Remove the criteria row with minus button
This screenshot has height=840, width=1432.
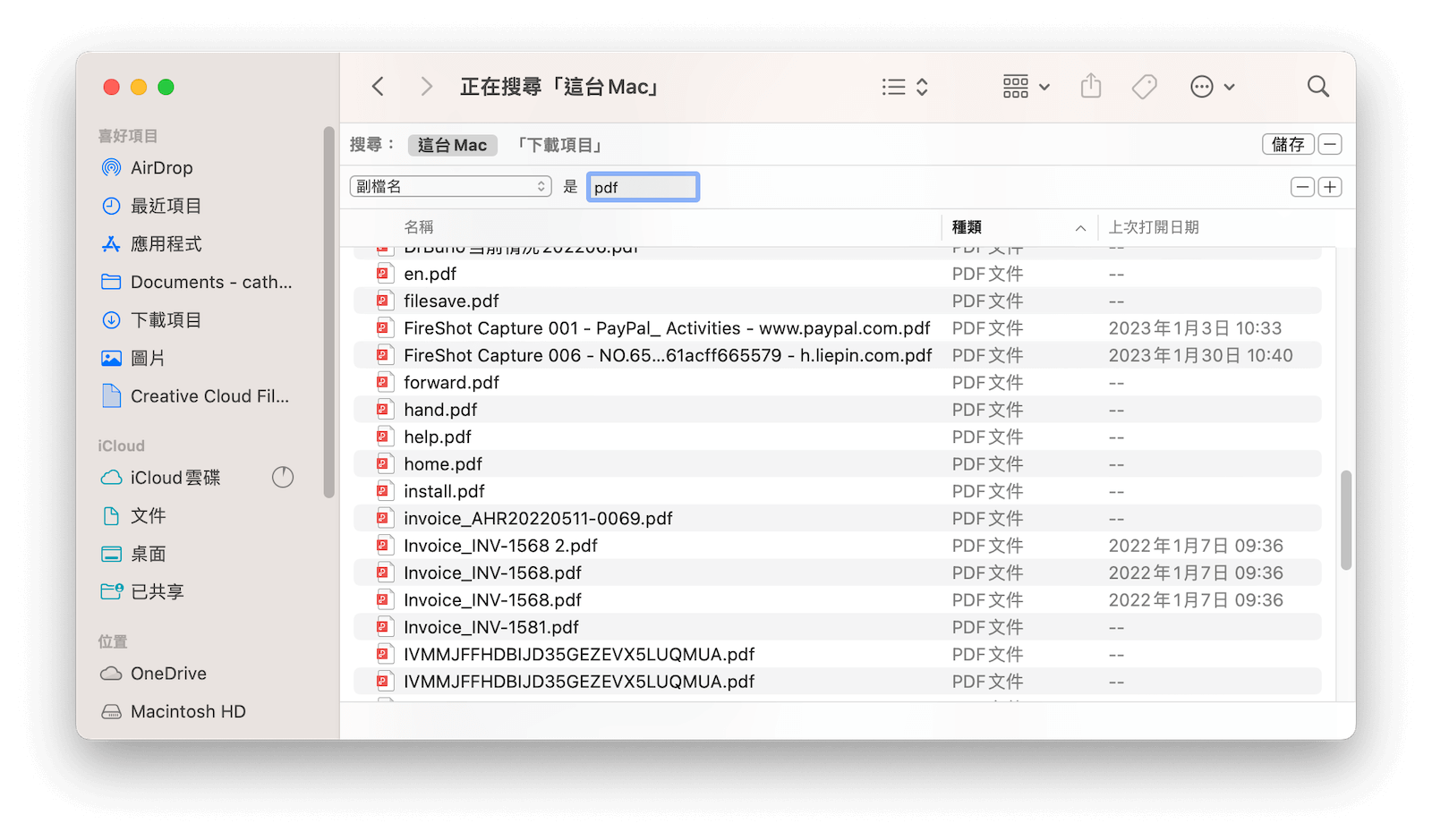click(1302, 187)
